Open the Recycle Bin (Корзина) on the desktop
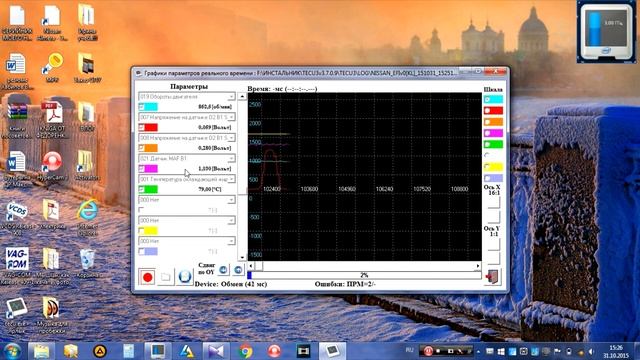 [x=87, y=263]
